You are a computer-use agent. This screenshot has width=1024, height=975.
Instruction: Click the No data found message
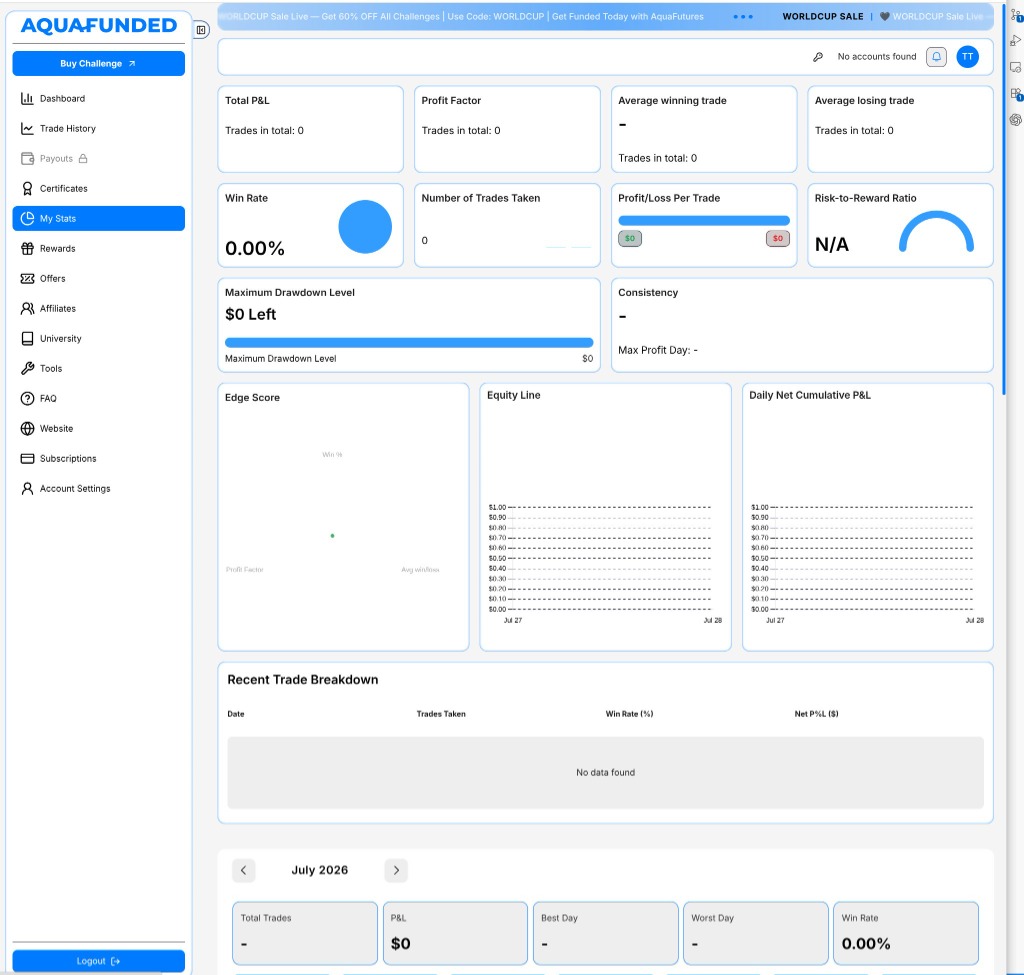click(x=605, y=773)
